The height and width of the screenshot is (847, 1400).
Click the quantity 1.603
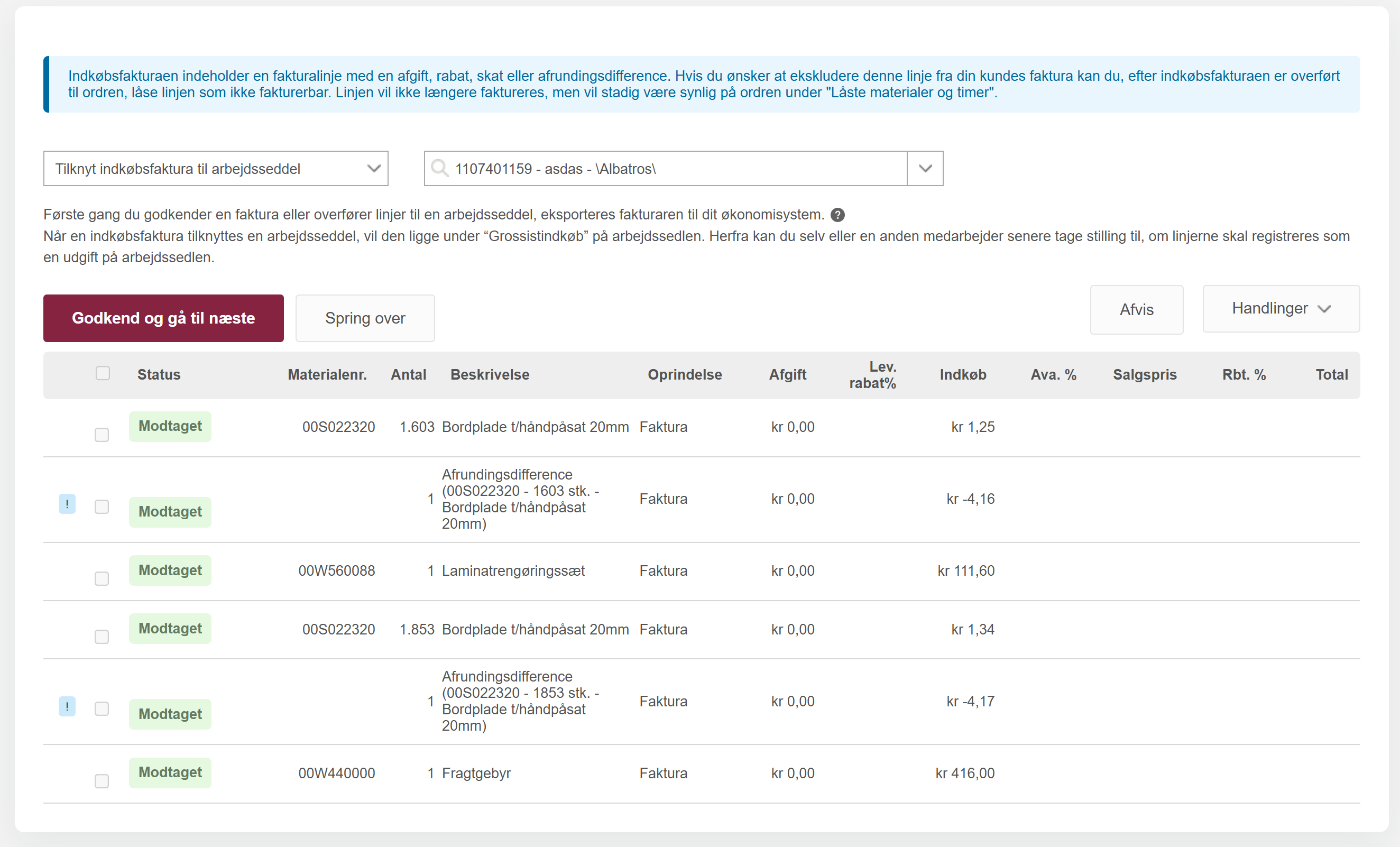[417, 427]
